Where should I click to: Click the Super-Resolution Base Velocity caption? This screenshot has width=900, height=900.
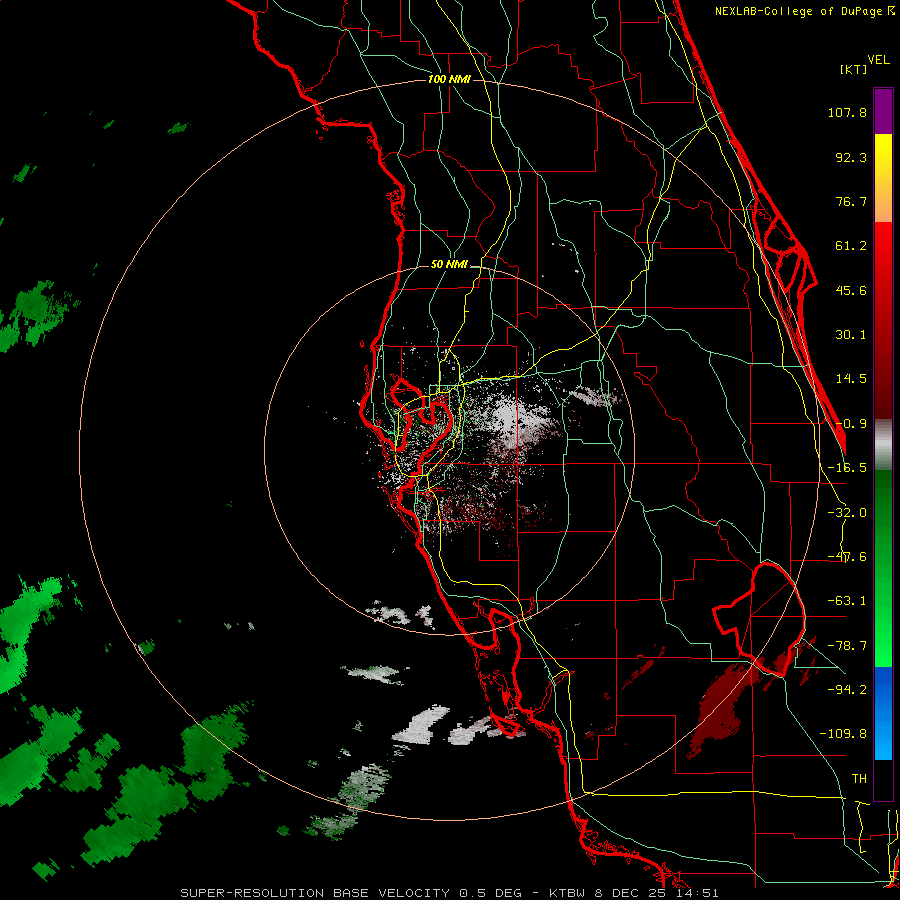click(449, 893)
